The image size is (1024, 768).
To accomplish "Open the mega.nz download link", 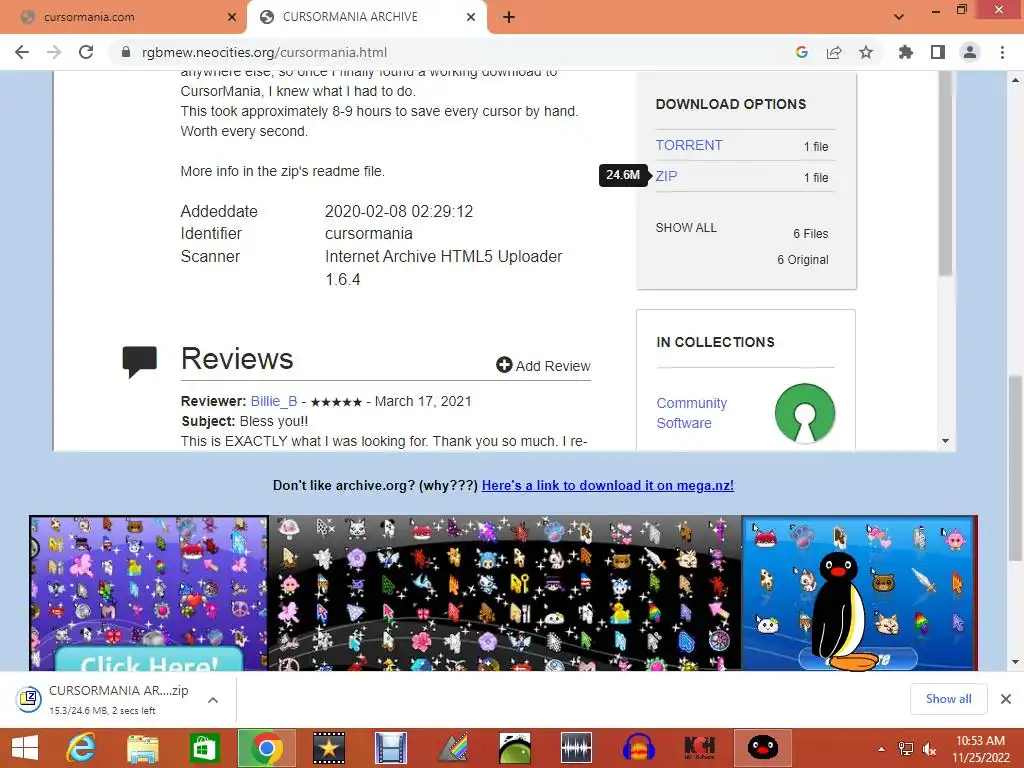I will pos(607,485).
